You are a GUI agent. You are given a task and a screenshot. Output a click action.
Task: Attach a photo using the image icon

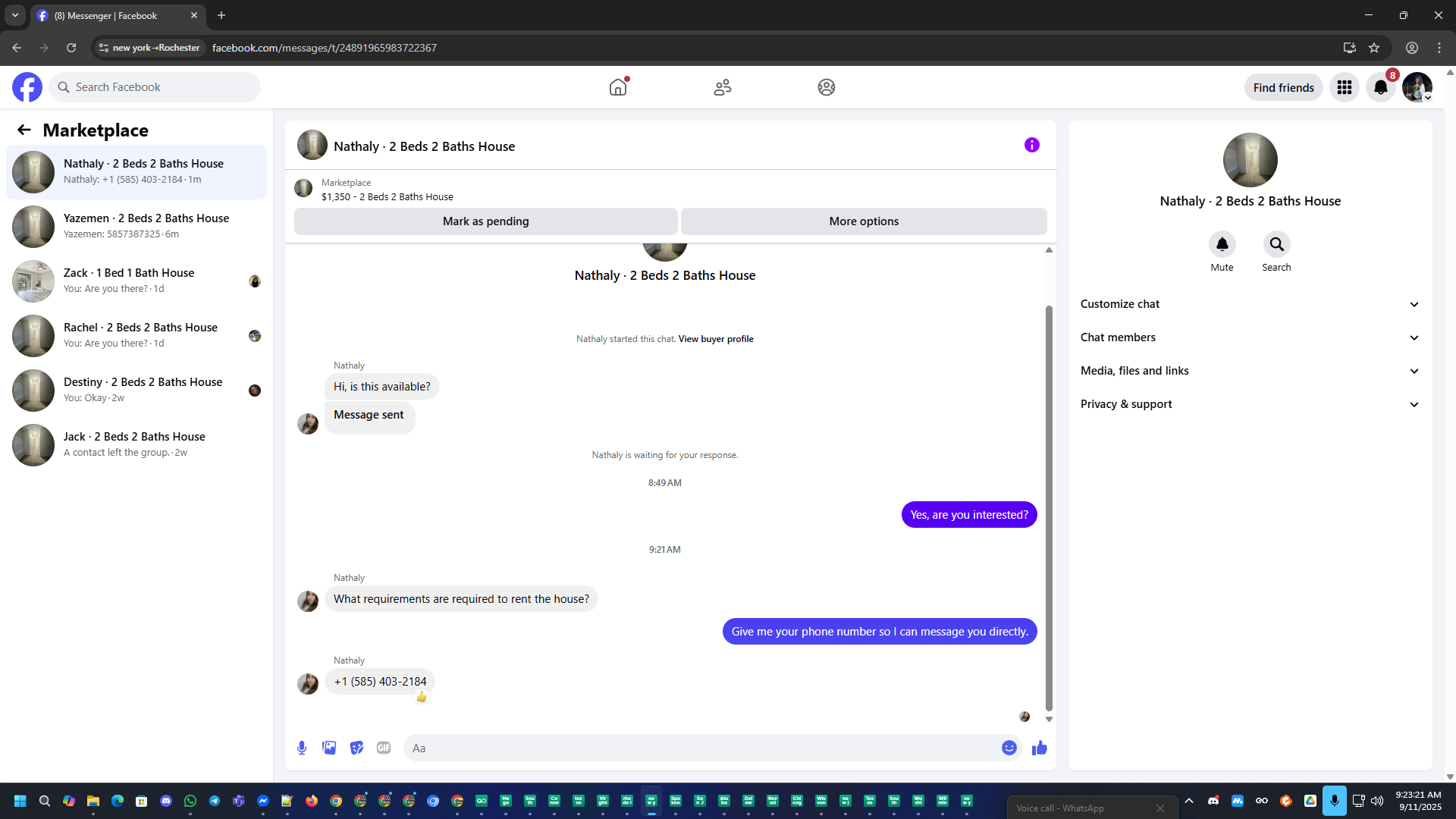tap(329, 748)
